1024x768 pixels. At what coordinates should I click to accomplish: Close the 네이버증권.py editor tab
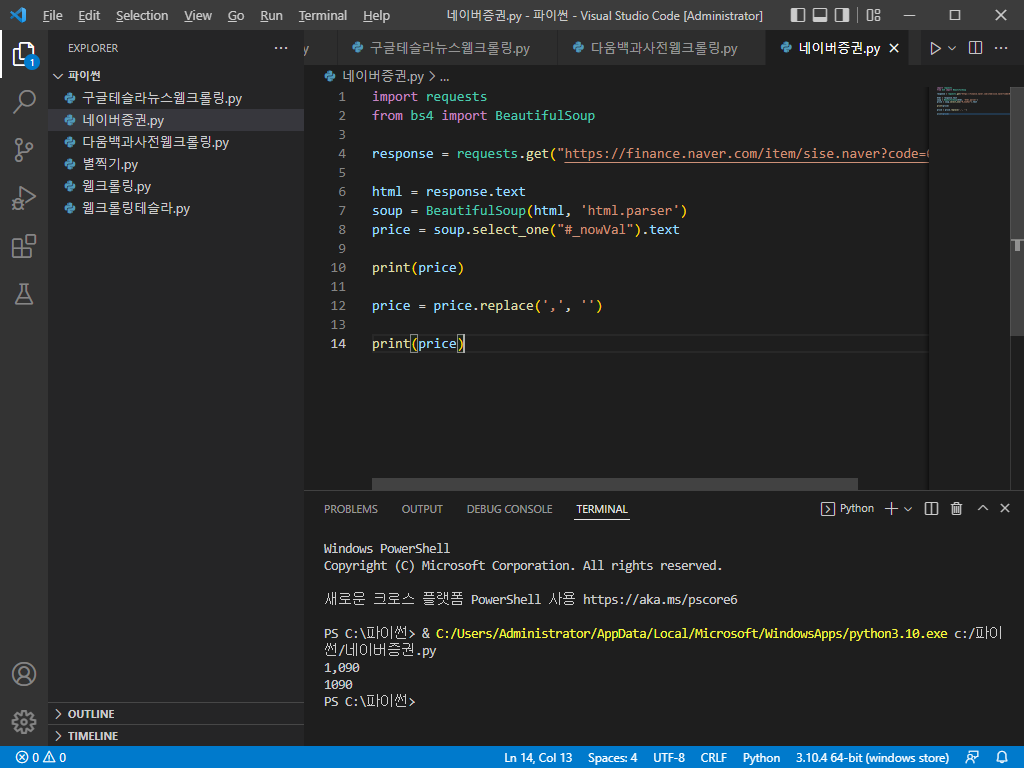click(x=895, y=48)
